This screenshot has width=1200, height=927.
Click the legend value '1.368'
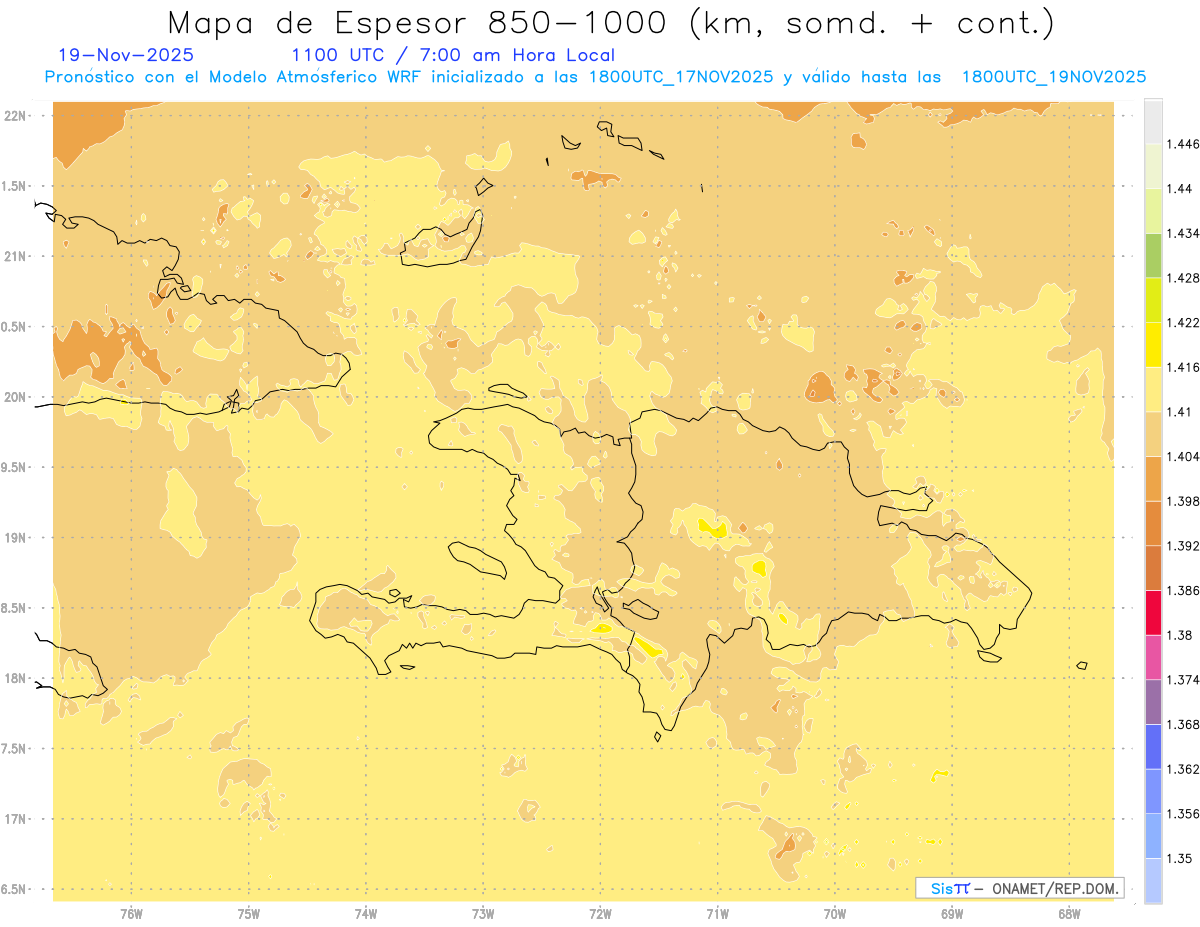[x=1182, y=724]
